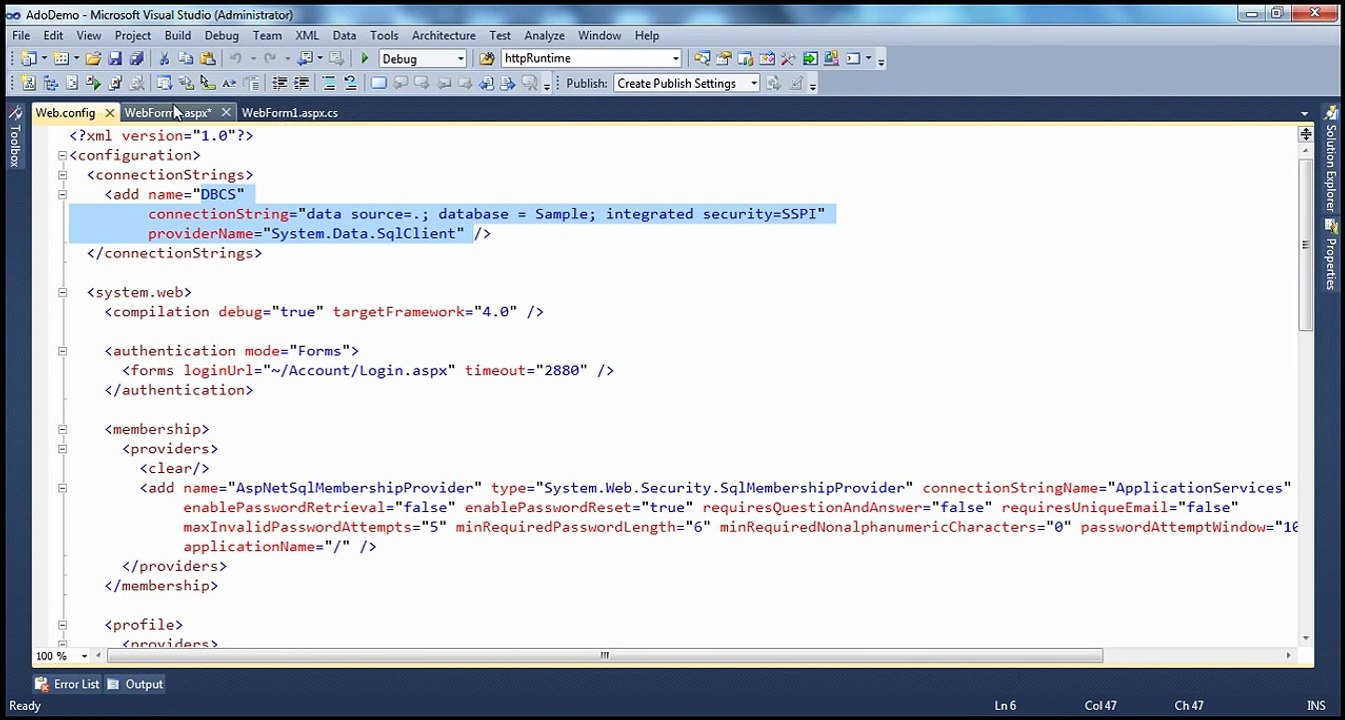Click the loginUrl "~/Account/Login.aspx" value
The height and width of the screenshot is (720, 1345).
click(x=359, y=371)
